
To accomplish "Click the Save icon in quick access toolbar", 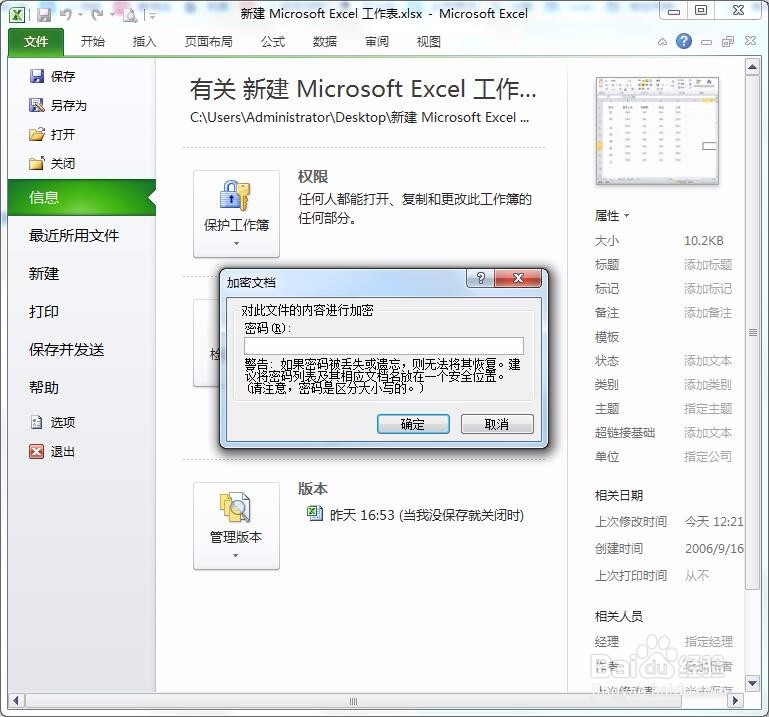I will pyautogui.click(x=44, y=15).
